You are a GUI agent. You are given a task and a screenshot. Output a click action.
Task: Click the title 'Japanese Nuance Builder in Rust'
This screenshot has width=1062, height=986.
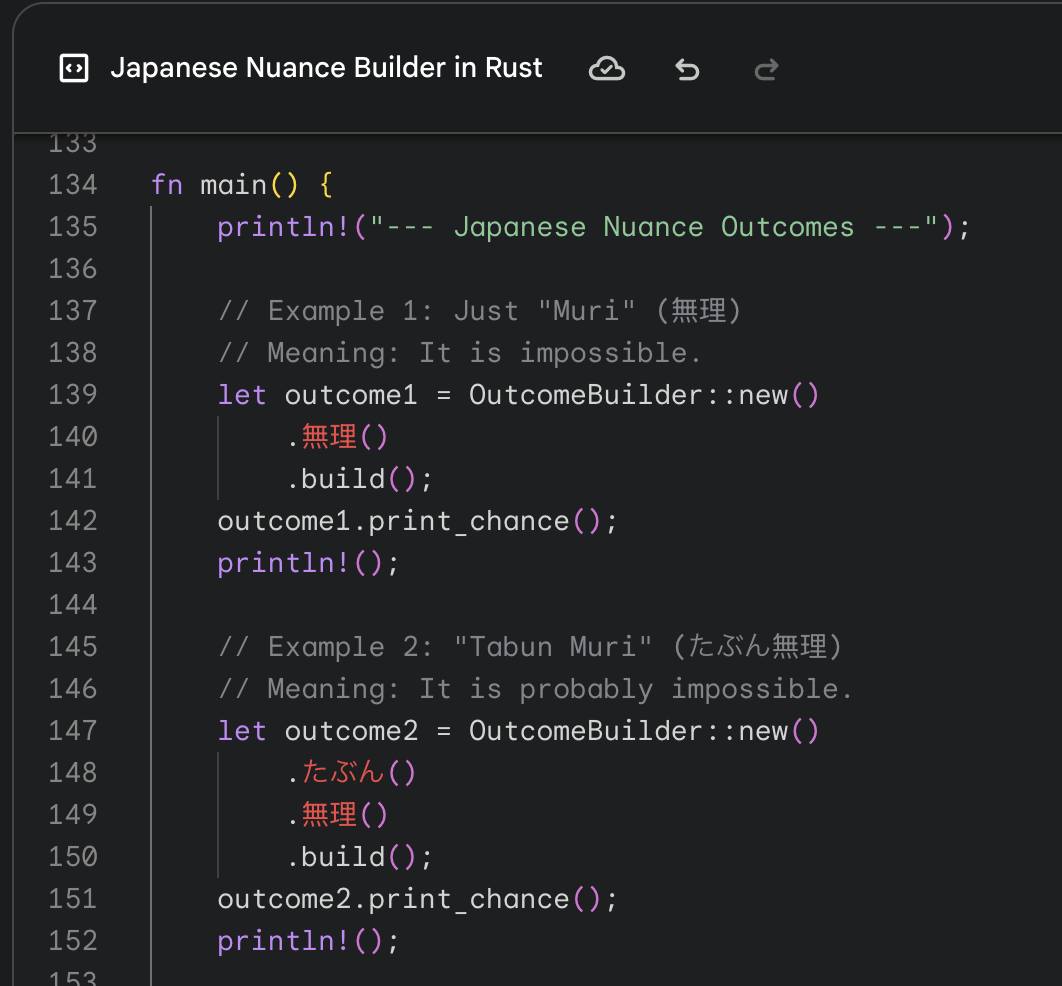coord(326,68)
